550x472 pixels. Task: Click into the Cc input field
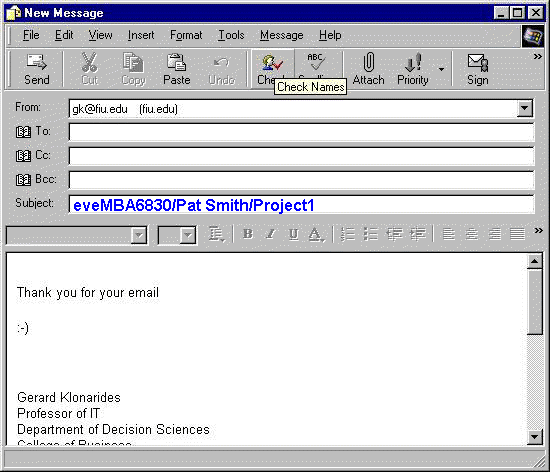point(301,156)
